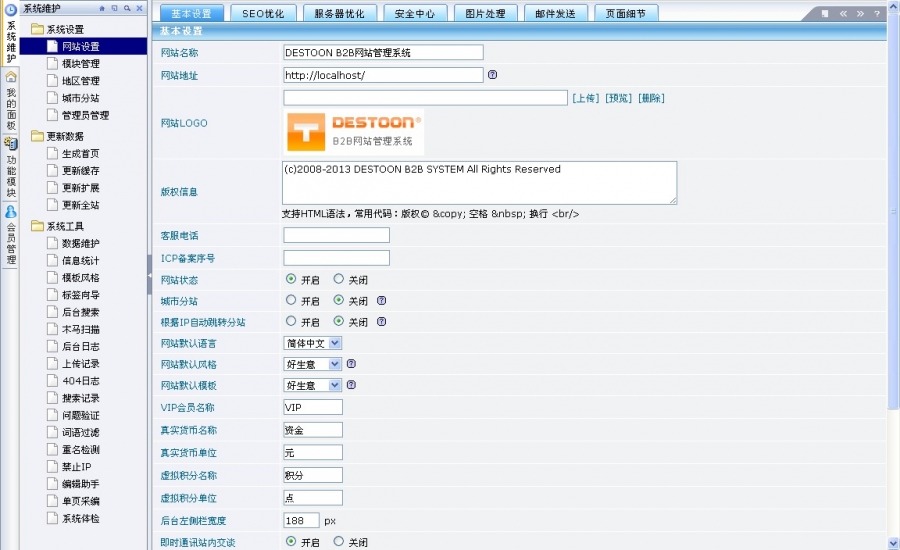Click the double-left arrow icon at top right
The width and height of the screenshot is (900, 550).
click(x=843, y=13)
